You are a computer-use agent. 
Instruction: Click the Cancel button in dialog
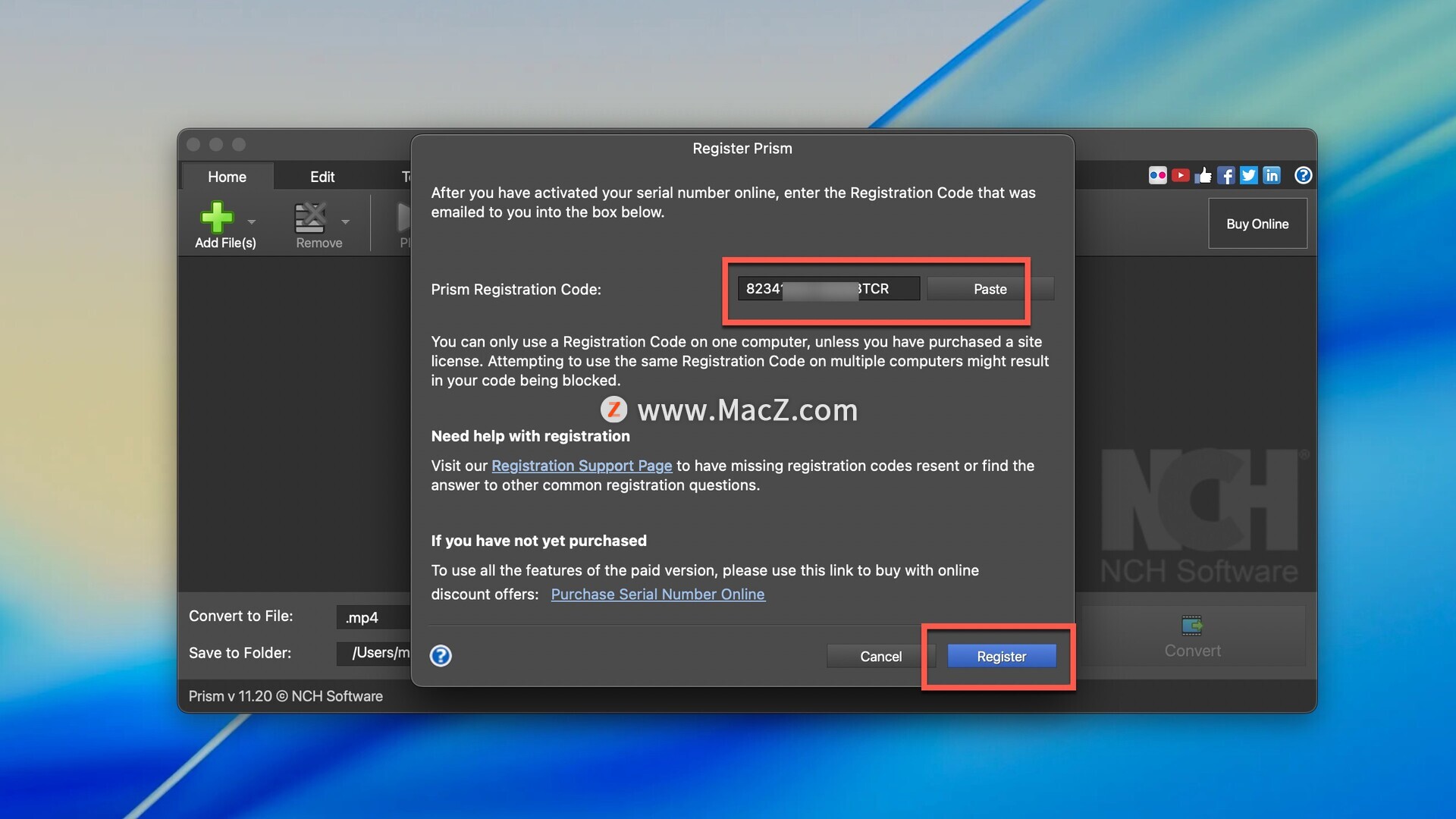point(880,657)
